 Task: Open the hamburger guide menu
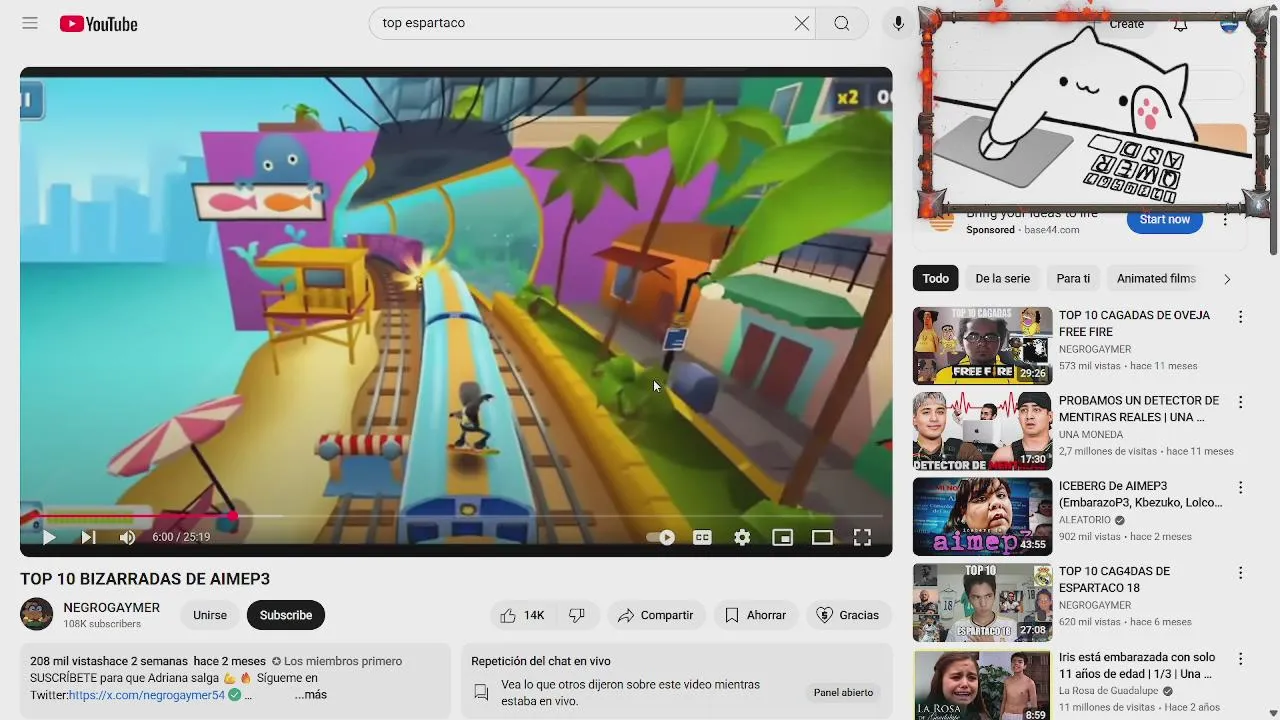click(x=30, y=23)
